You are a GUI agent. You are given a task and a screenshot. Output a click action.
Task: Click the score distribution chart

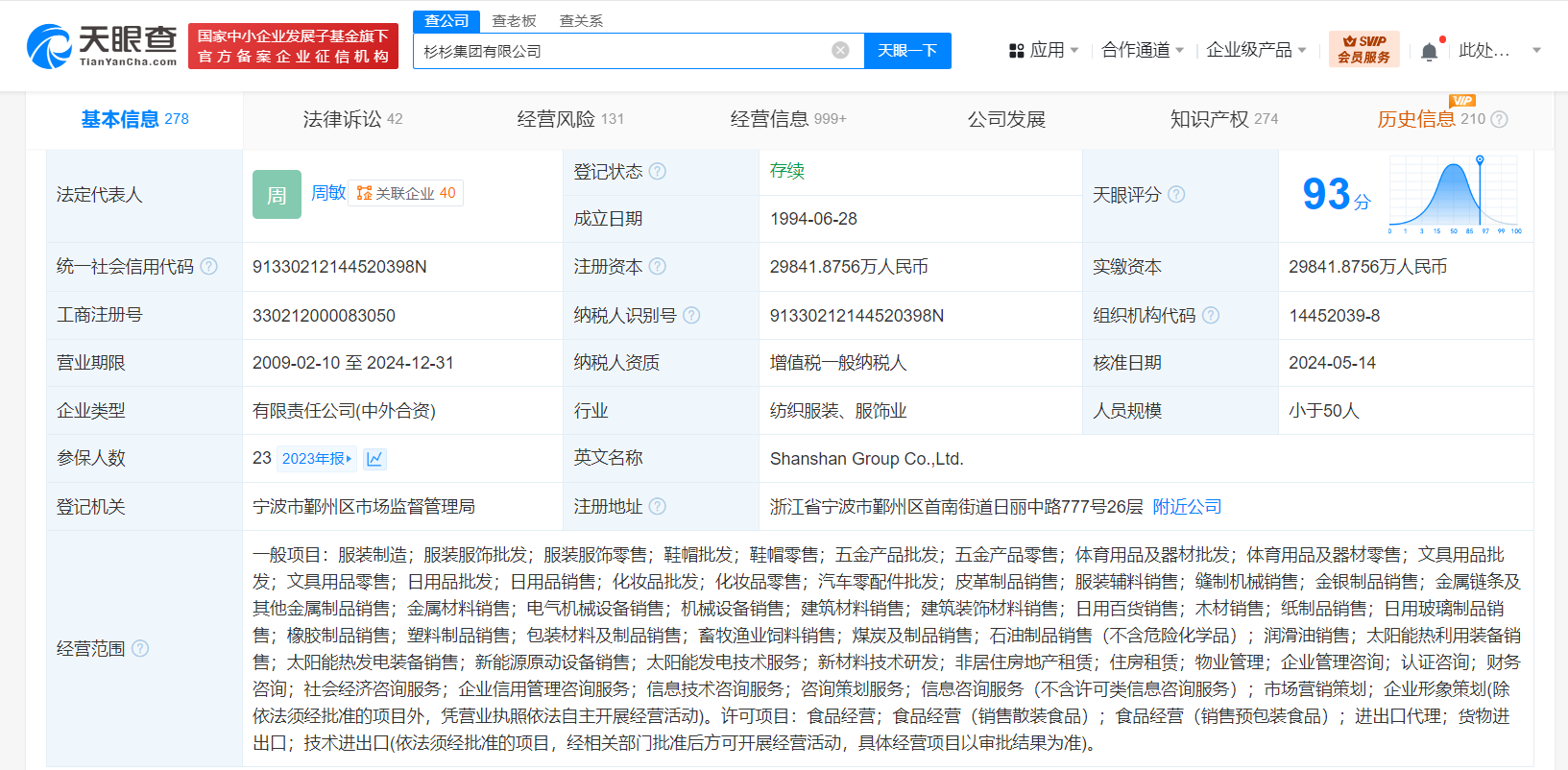pos(1455,195)
